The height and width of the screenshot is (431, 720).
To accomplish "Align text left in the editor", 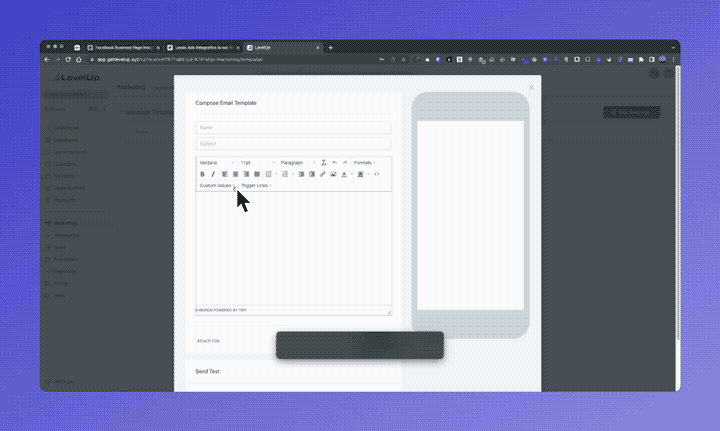I will pyautogui.click(x=225, y=174).
